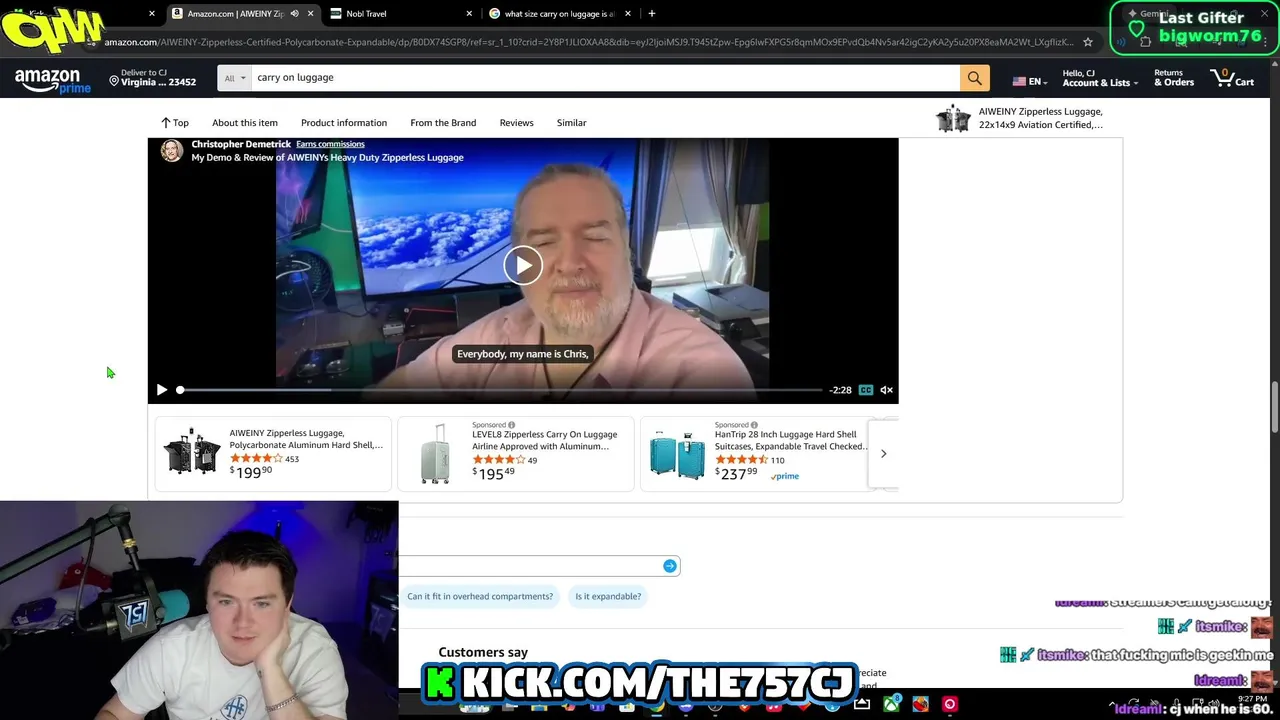The width and height of the screenshot is (1280, 720).
Task: Open the EN language selector
Action: [1029, 81]
